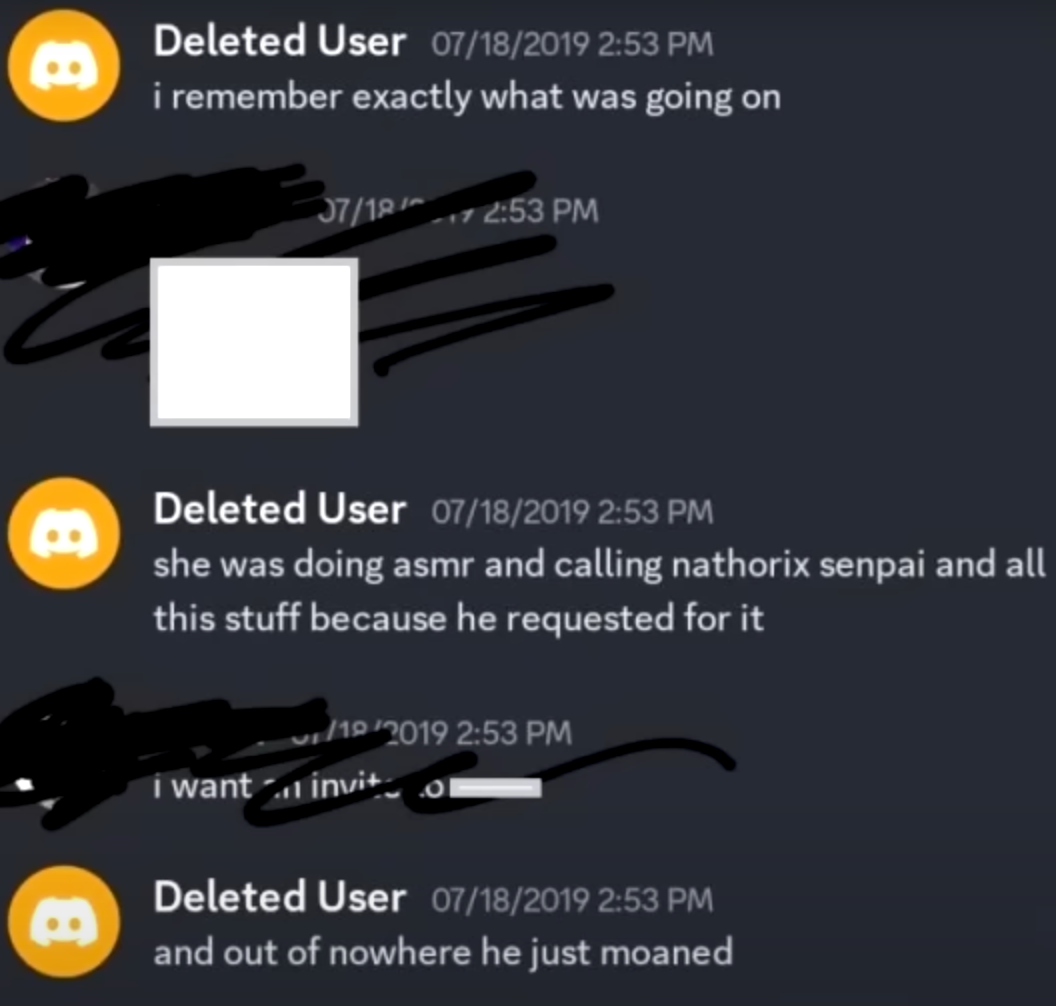Click timestamp above 'i want an invite'
The height and width of the screenshot is (1006, 1056).
click(x=431, y=733)
